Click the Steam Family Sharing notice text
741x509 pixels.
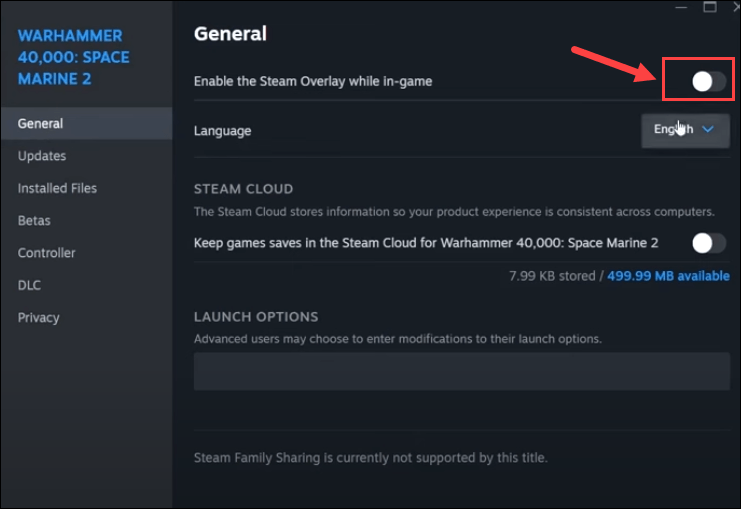click(x=370, y=458)
